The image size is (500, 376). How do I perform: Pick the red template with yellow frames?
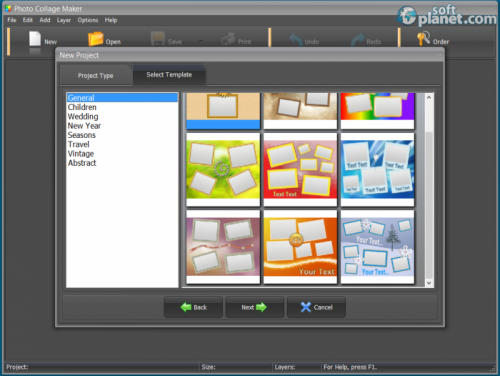tap(300, 170)
